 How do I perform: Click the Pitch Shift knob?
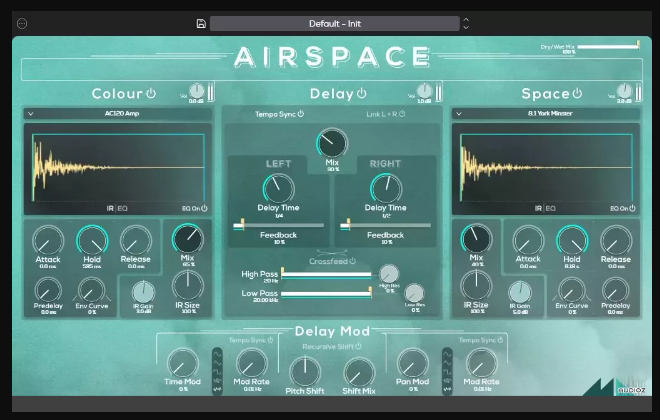pos(305,372)
